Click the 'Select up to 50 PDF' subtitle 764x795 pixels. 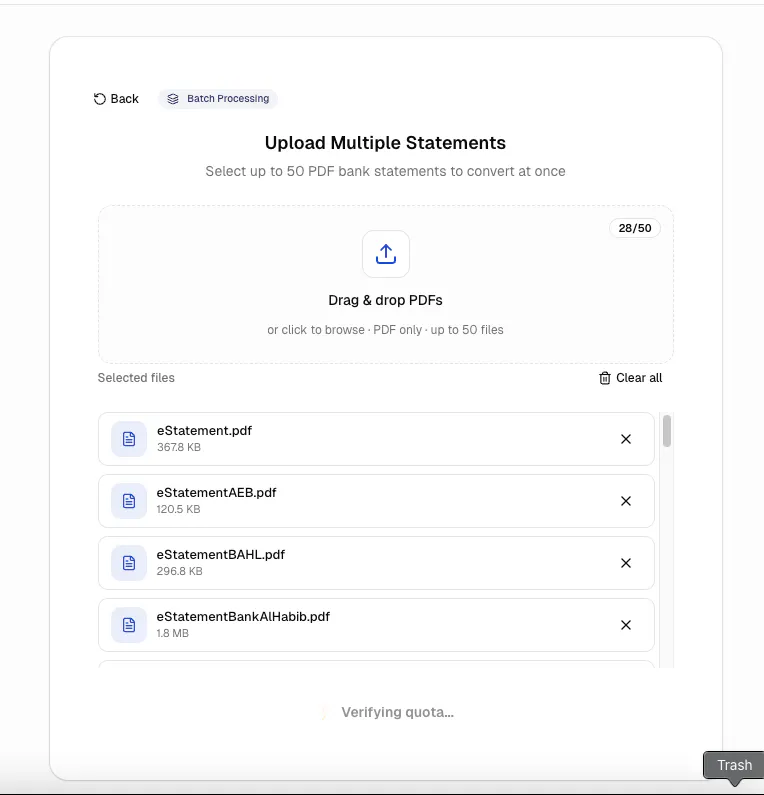click(x=385, y=171)
